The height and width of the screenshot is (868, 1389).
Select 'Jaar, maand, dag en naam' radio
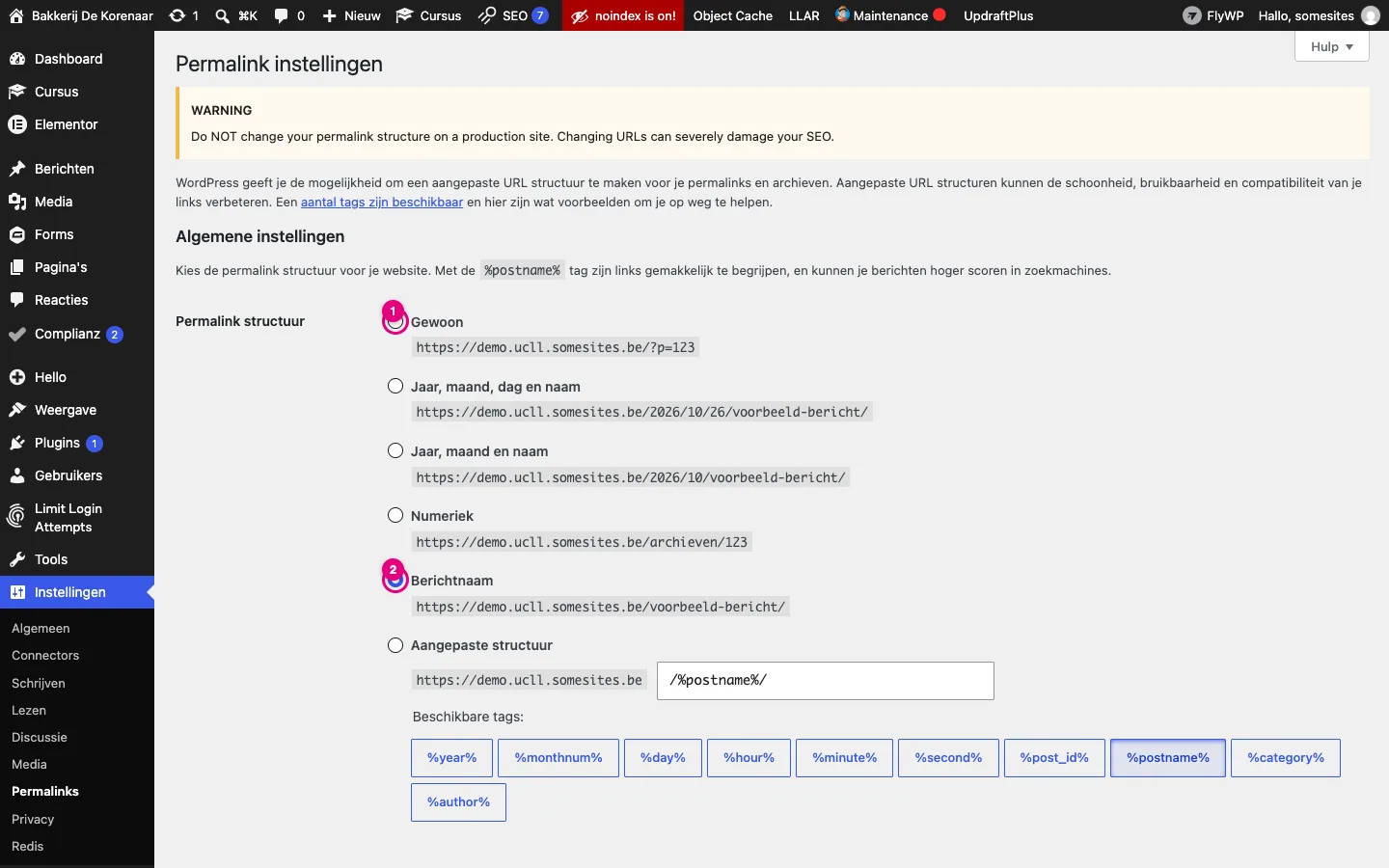tap(395, 386)
